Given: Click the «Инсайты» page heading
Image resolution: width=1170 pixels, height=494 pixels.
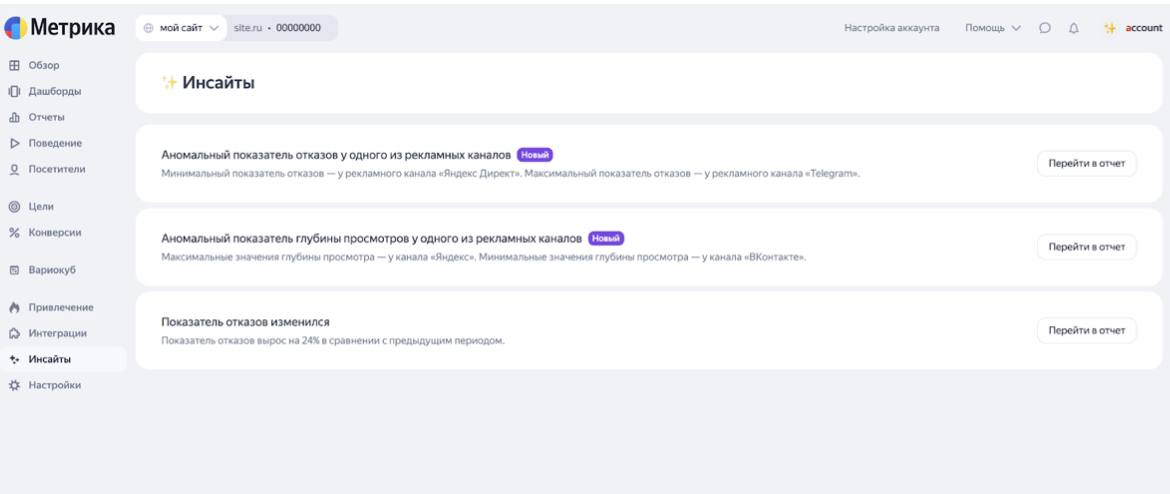Looking at the screenshot, I should tap(219, 83).
